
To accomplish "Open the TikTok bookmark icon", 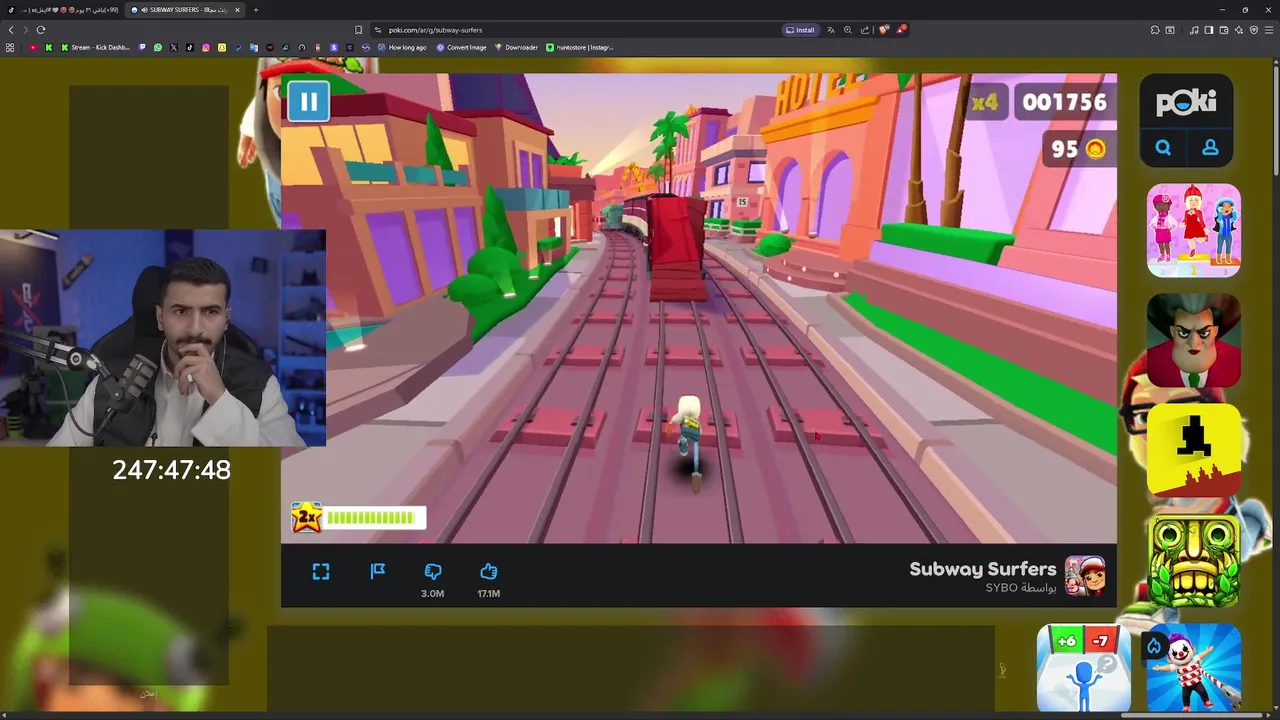I will (190, 47).
